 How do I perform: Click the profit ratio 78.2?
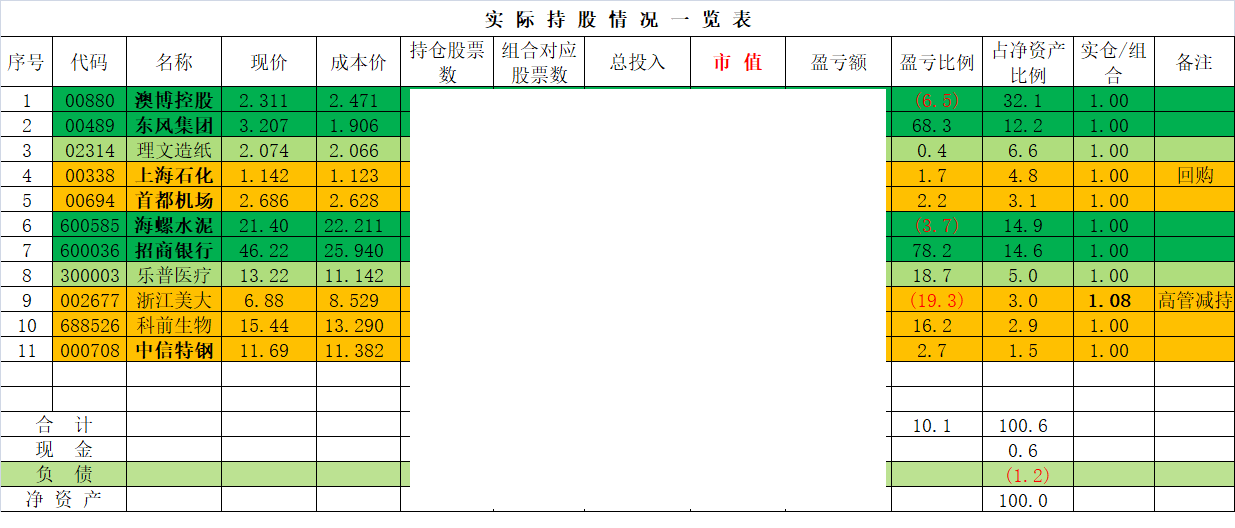click(x=937, y=251)
